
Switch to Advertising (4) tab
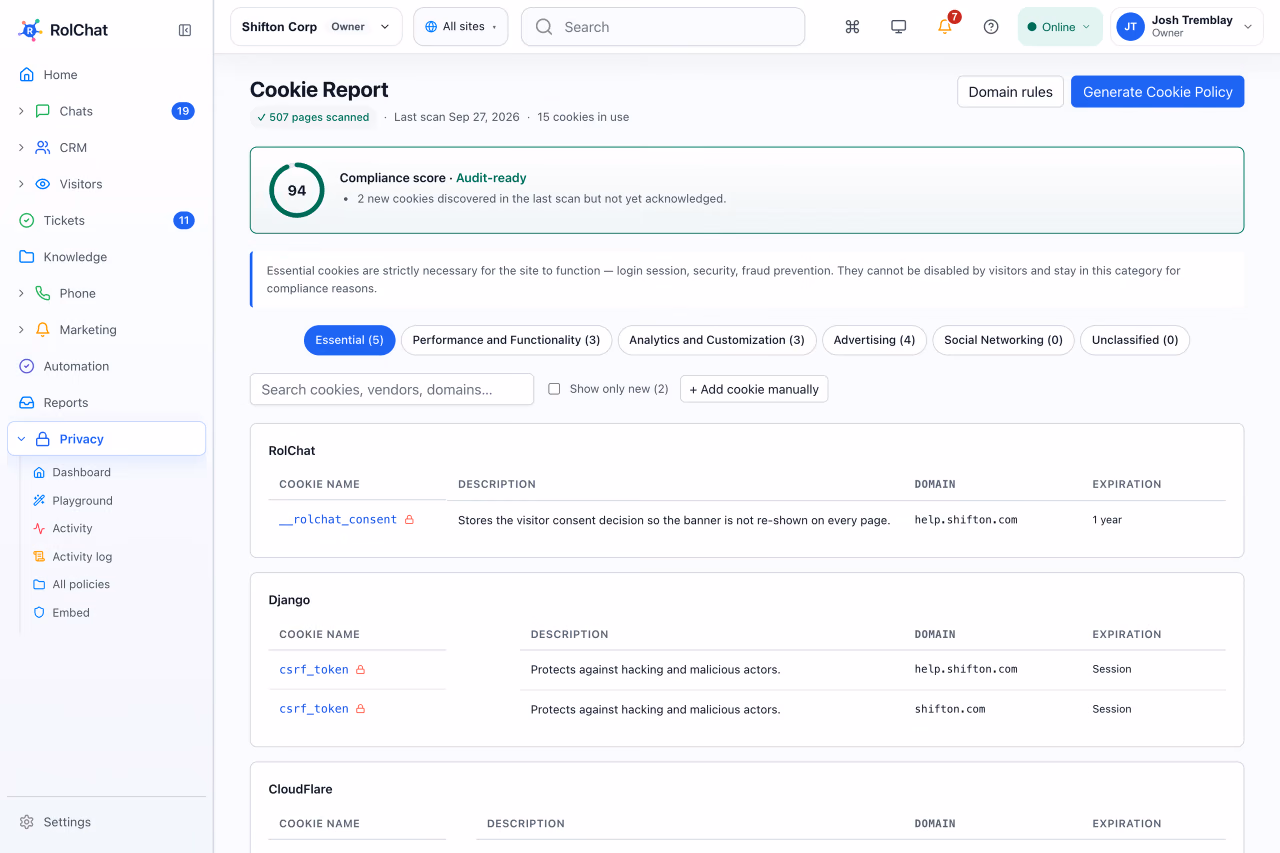click(875, 340)
